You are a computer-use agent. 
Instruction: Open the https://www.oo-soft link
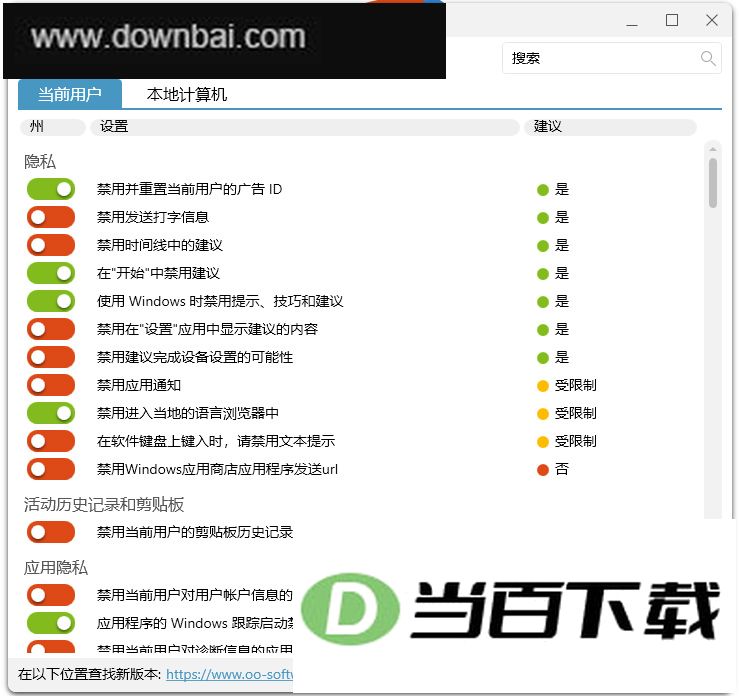230,674
